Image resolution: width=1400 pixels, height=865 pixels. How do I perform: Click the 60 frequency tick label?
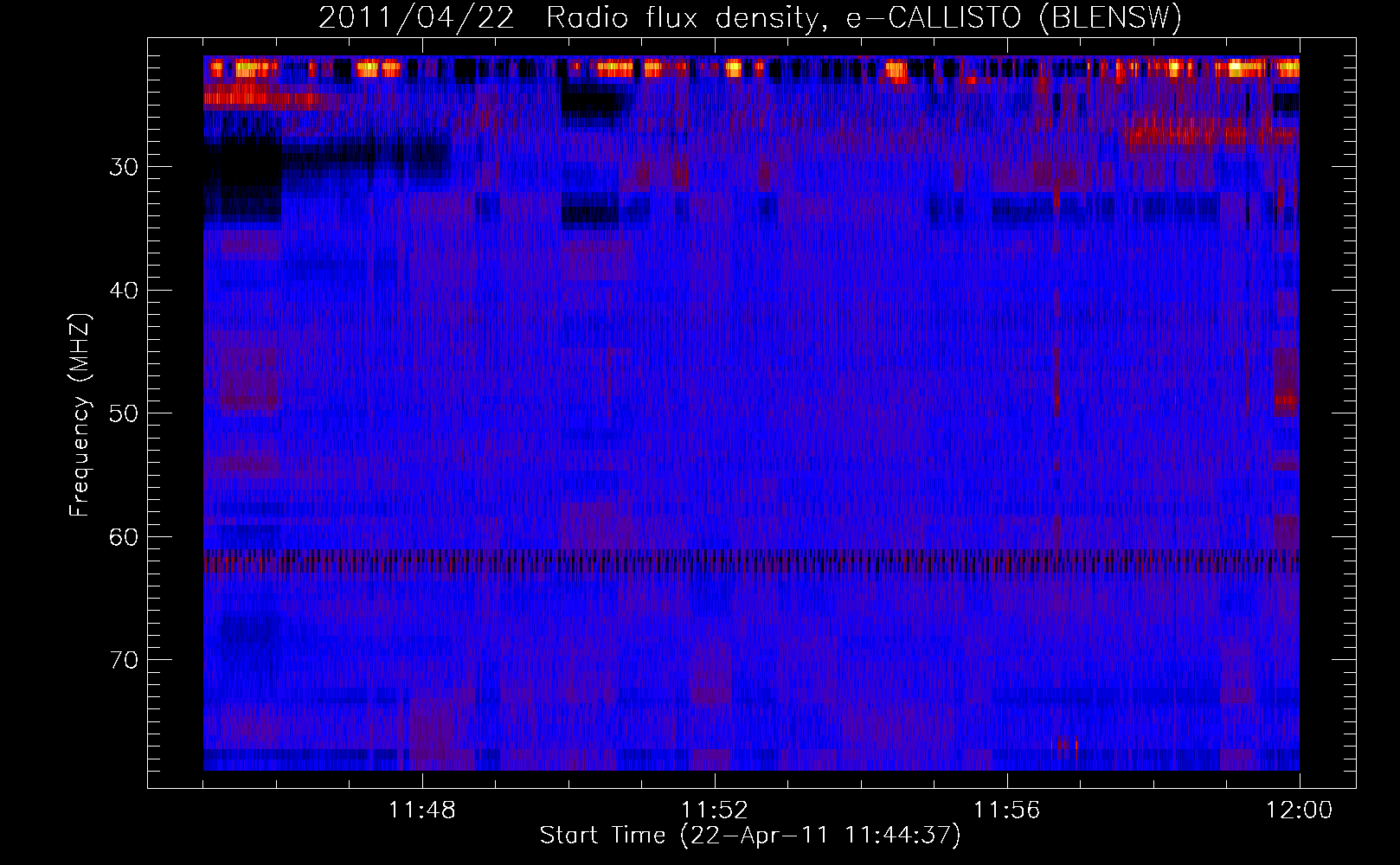tap(124, 537)
